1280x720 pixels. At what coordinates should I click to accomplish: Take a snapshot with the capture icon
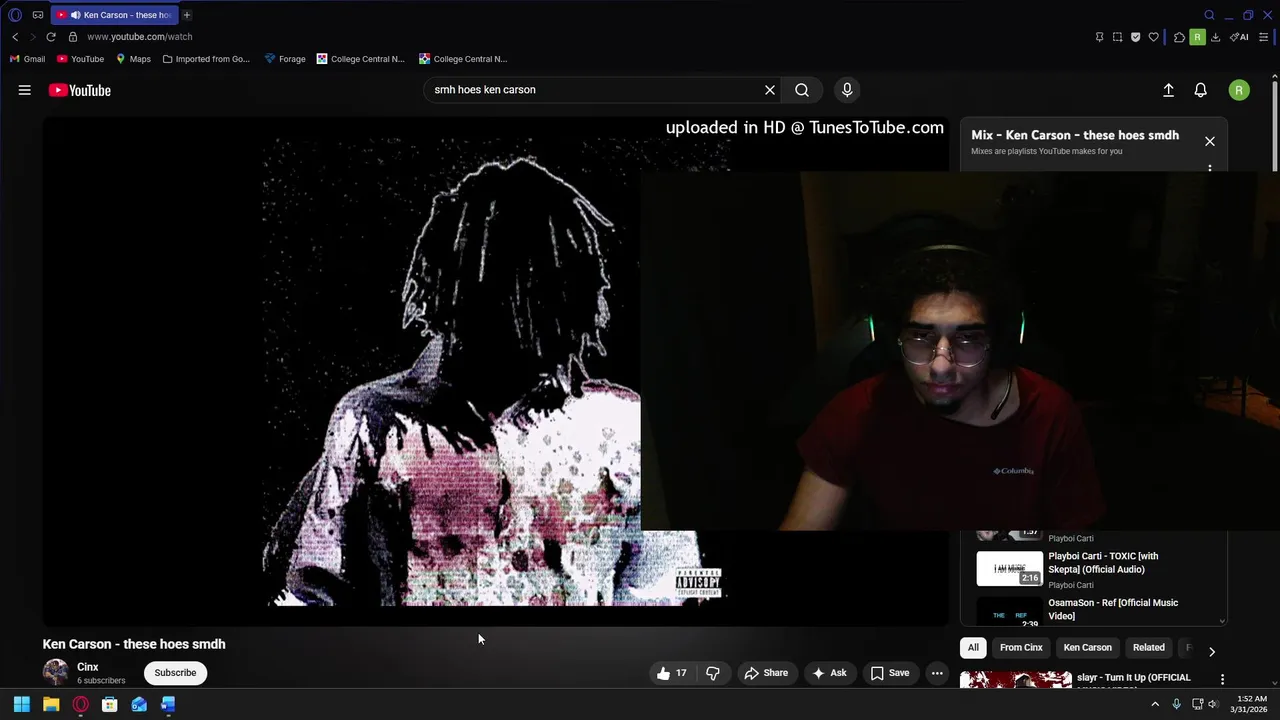[1117, 37]
